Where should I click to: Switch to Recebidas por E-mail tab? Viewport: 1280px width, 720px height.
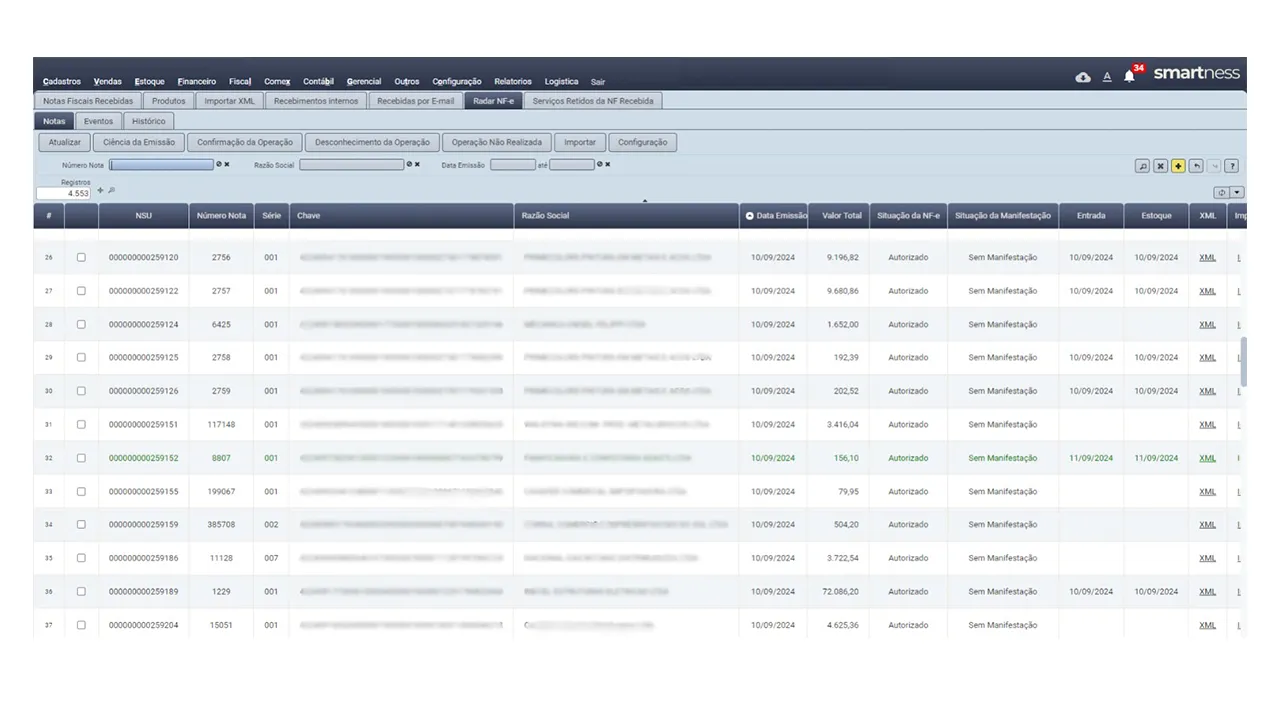pos(415,101)
